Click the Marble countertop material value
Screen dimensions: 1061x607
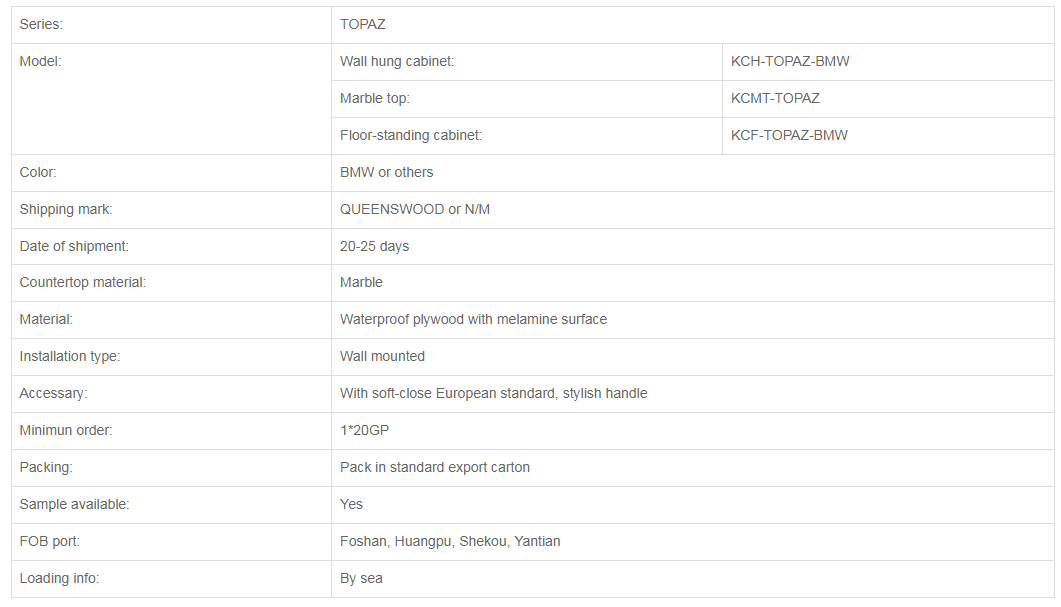[x=361, y=282]
